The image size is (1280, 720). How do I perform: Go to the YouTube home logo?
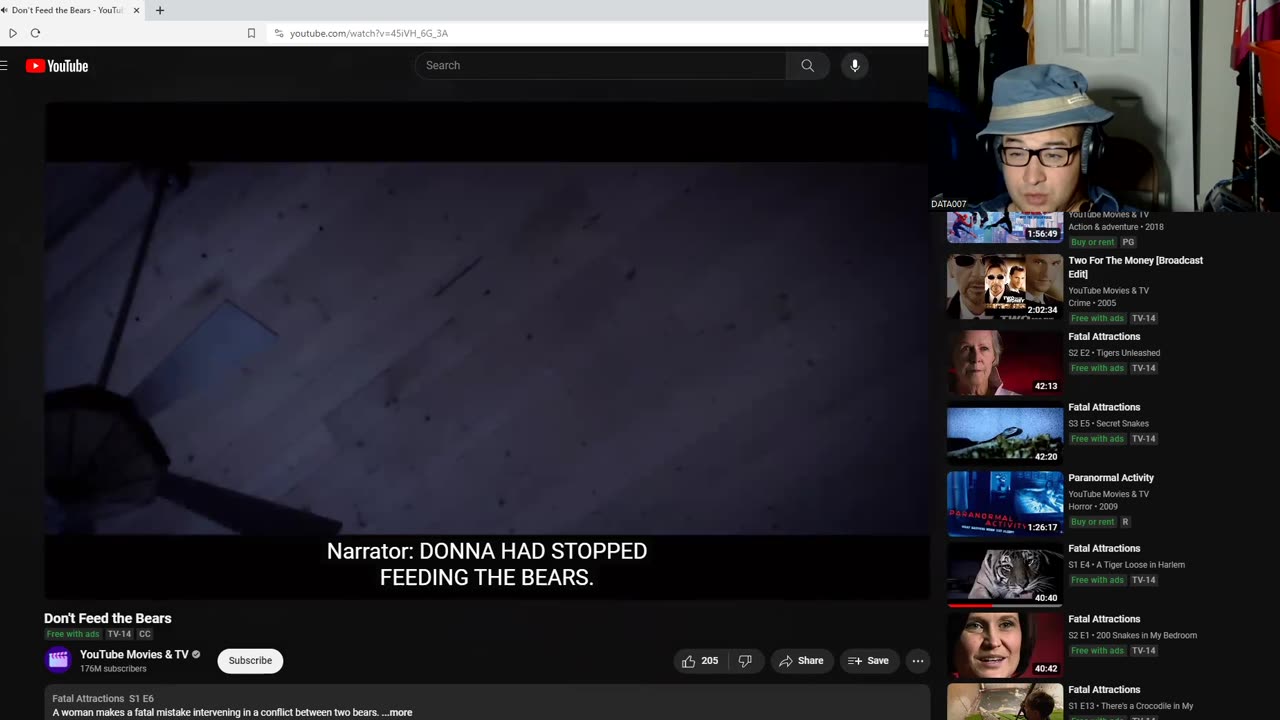pos(57,66)
